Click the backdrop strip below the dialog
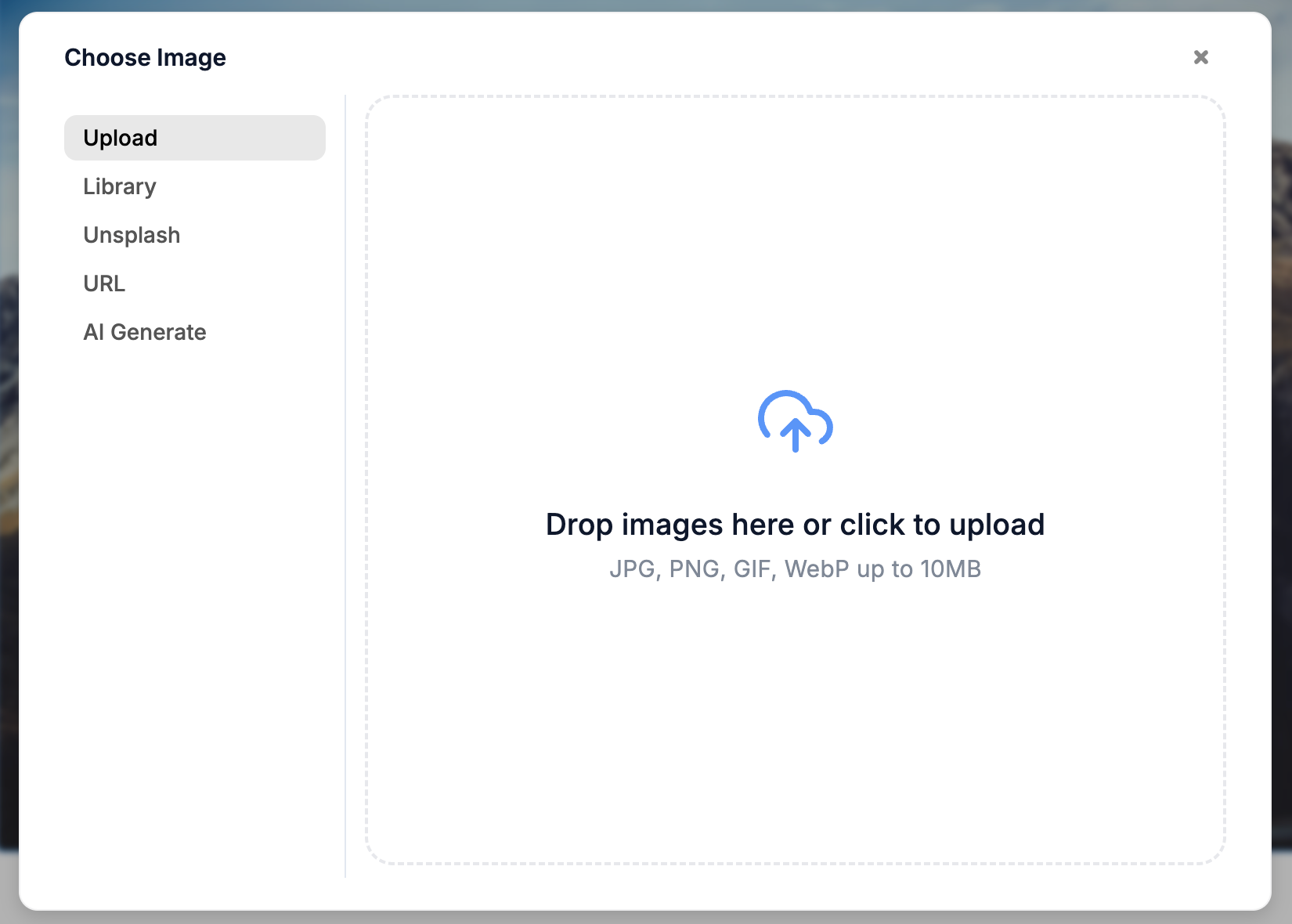Viewport: 1292px width, 924px height. [x=646, y=918]
